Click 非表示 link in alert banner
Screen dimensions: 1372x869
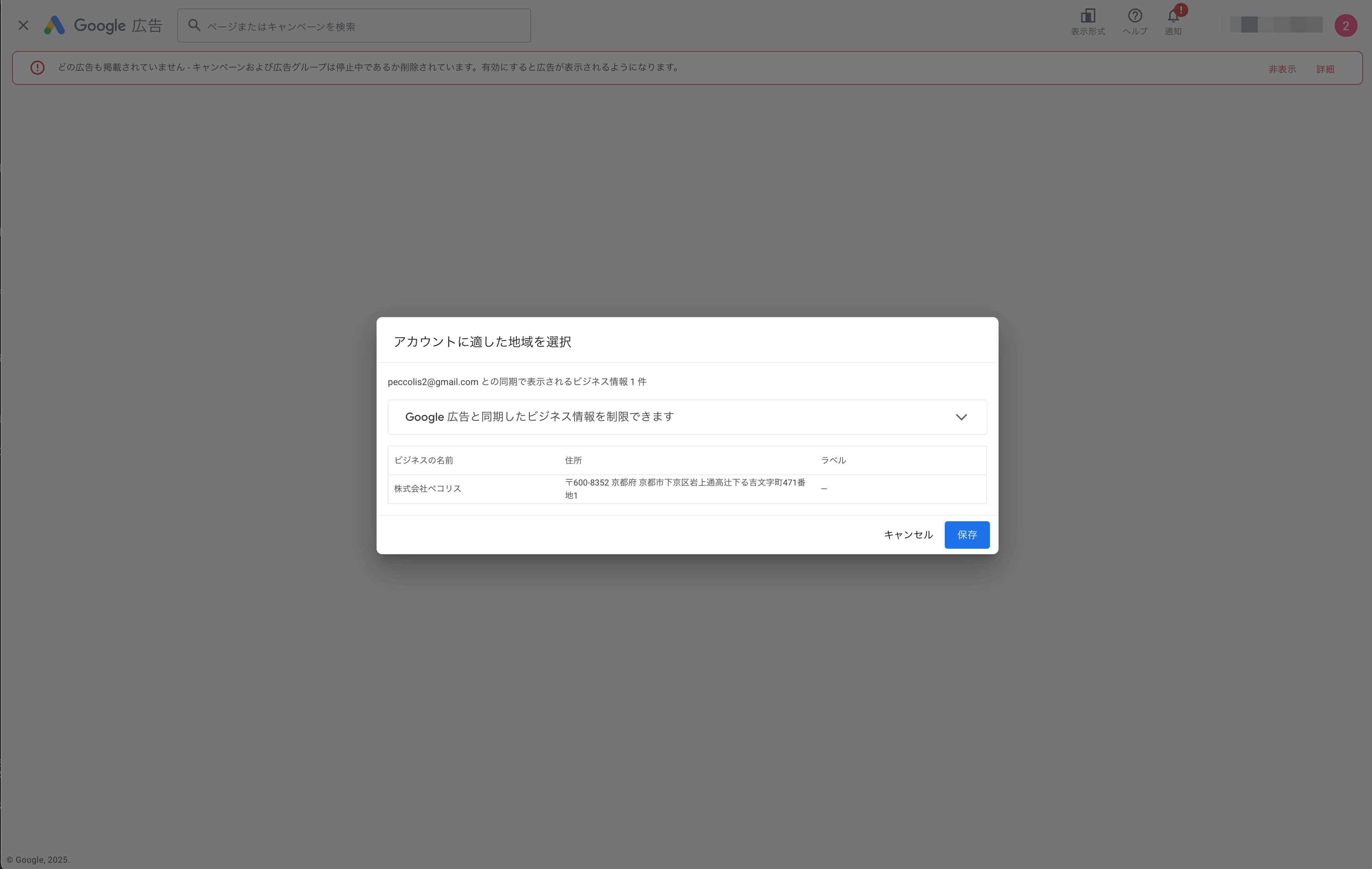coord(1281,69)
